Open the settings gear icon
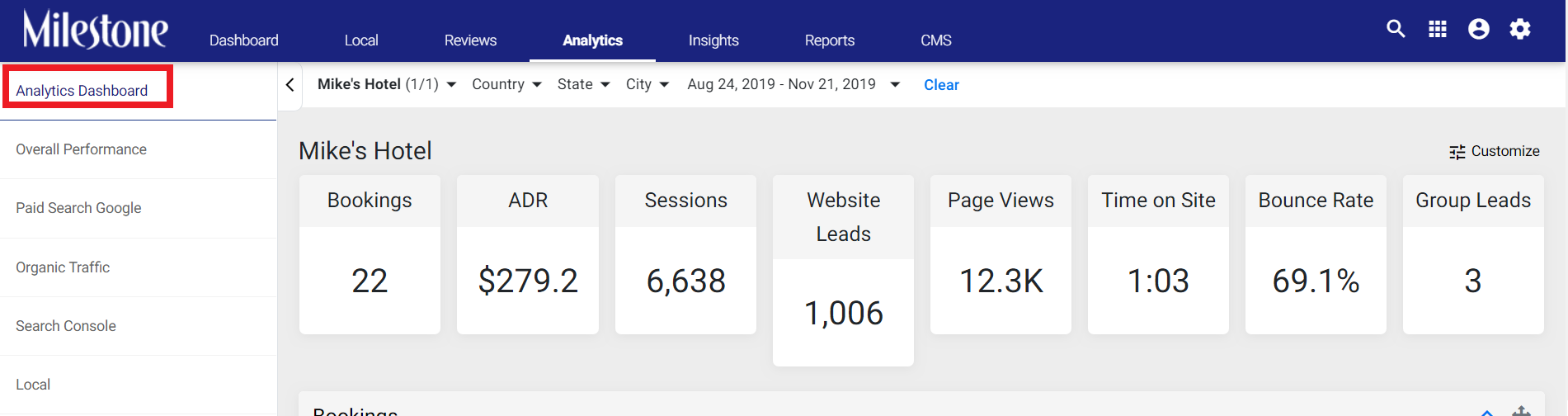The height and width of the screenshot is (416, 1568). coord(1520,29)
